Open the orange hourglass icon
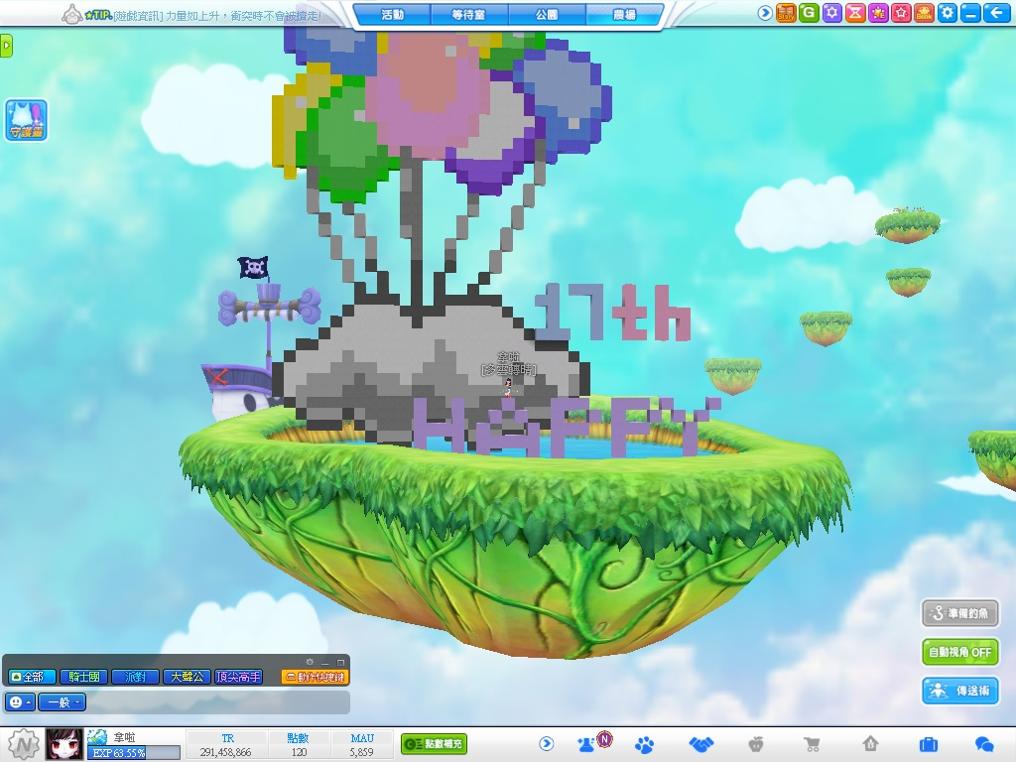 pos(855,13)
